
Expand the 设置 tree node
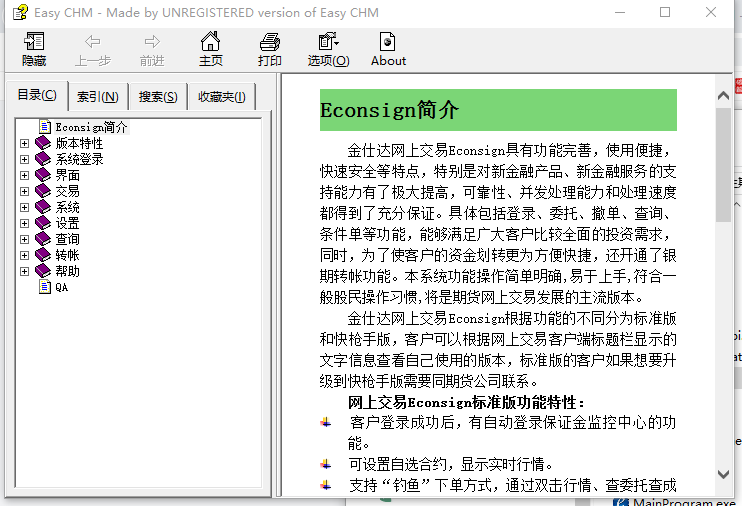(x=25, y=223)
